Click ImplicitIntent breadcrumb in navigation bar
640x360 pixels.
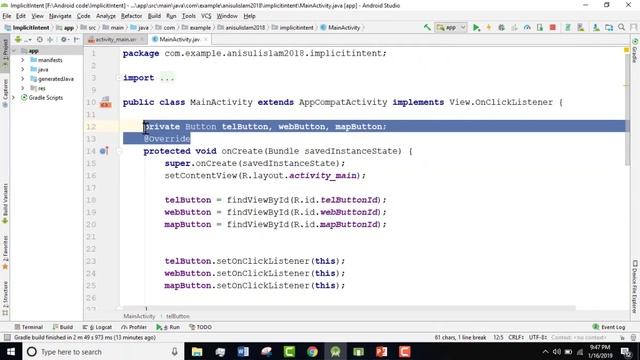click(27, 27)
